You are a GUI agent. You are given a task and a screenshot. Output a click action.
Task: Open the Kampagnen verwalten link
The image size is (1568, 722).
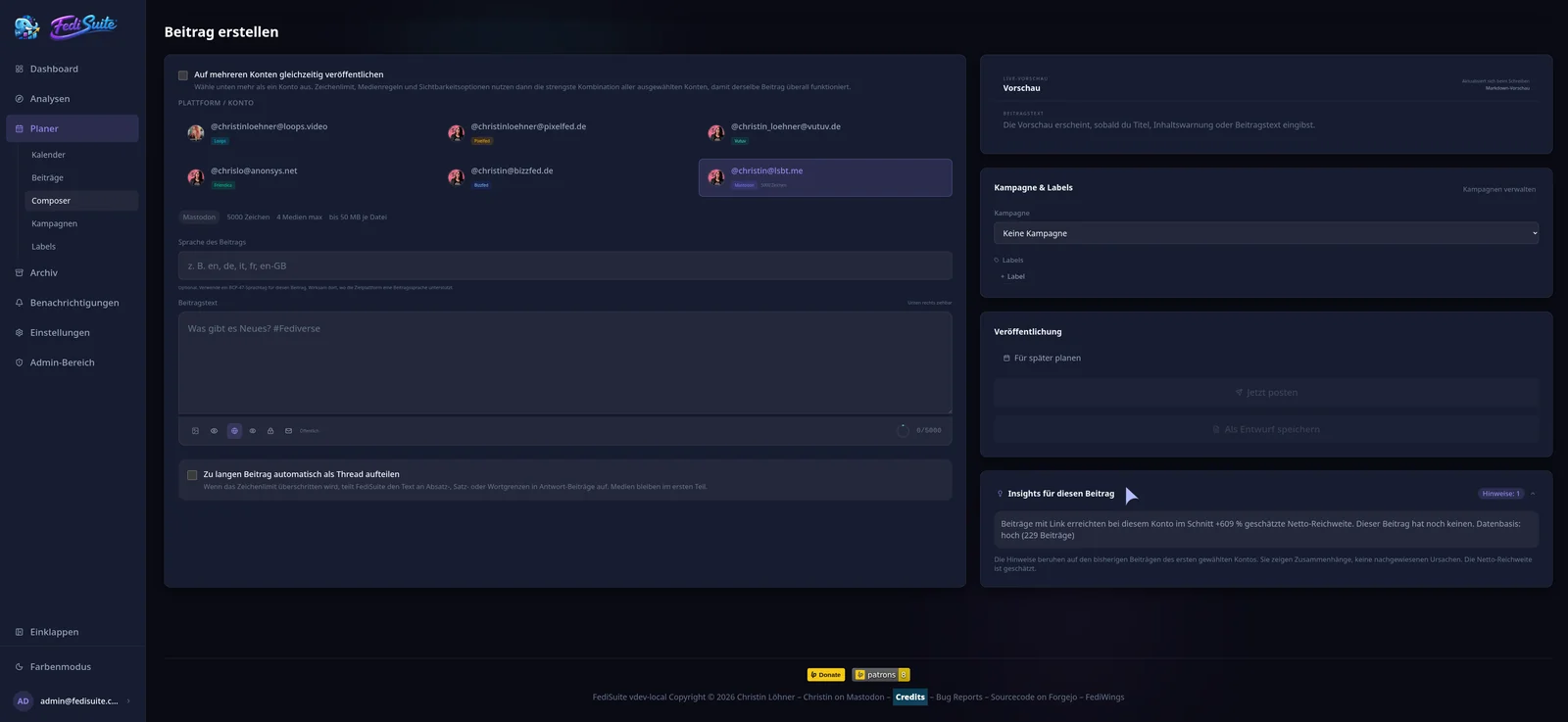point(1499,190)
